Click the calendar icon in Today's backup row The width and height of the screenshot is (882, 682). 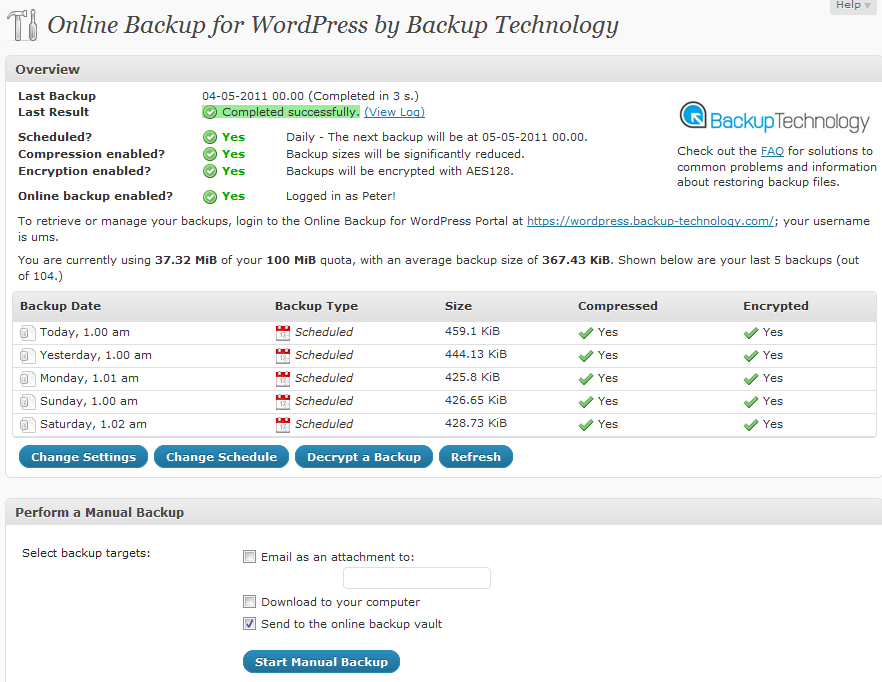tap(283, 333)
